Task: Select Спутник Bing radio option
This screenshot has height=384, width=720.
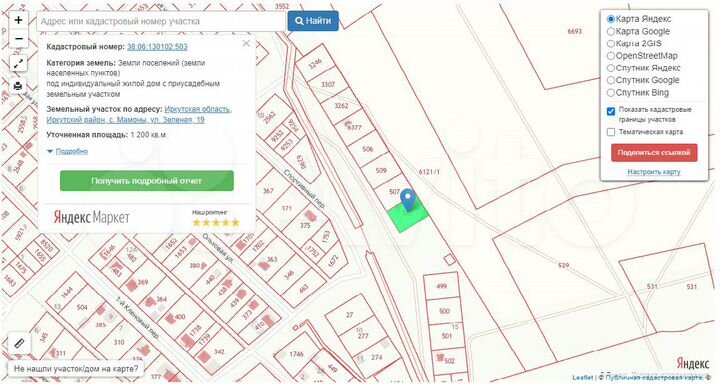Action: (611, 92)
